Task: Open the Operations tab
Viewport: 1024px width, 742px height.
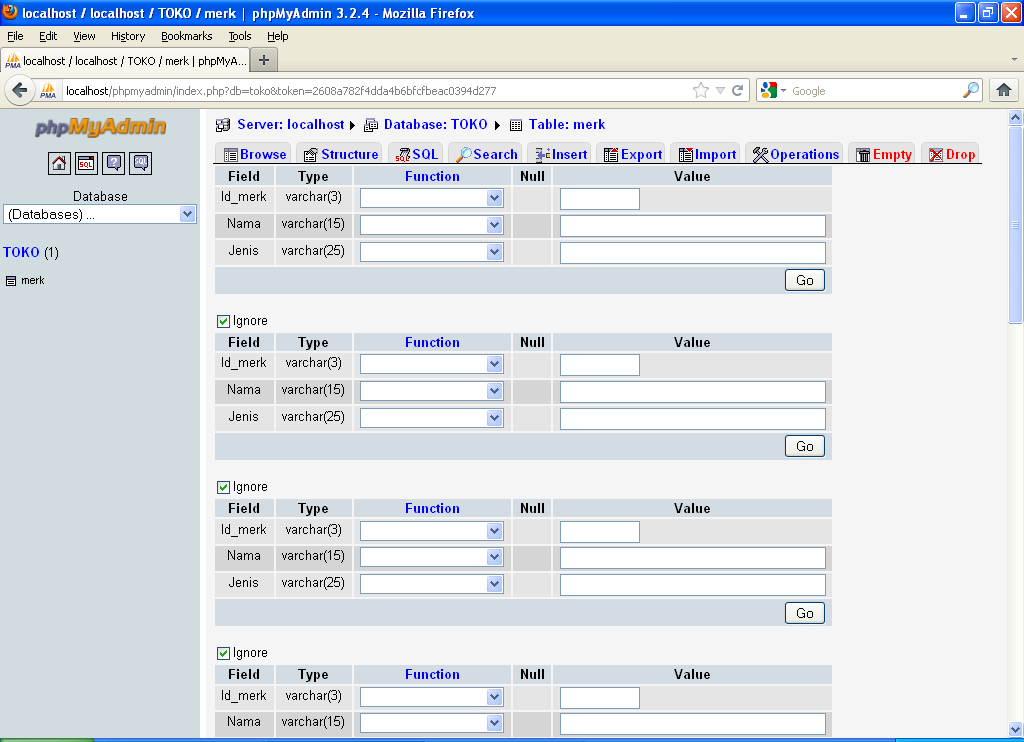Action: (x=795, y=154)
